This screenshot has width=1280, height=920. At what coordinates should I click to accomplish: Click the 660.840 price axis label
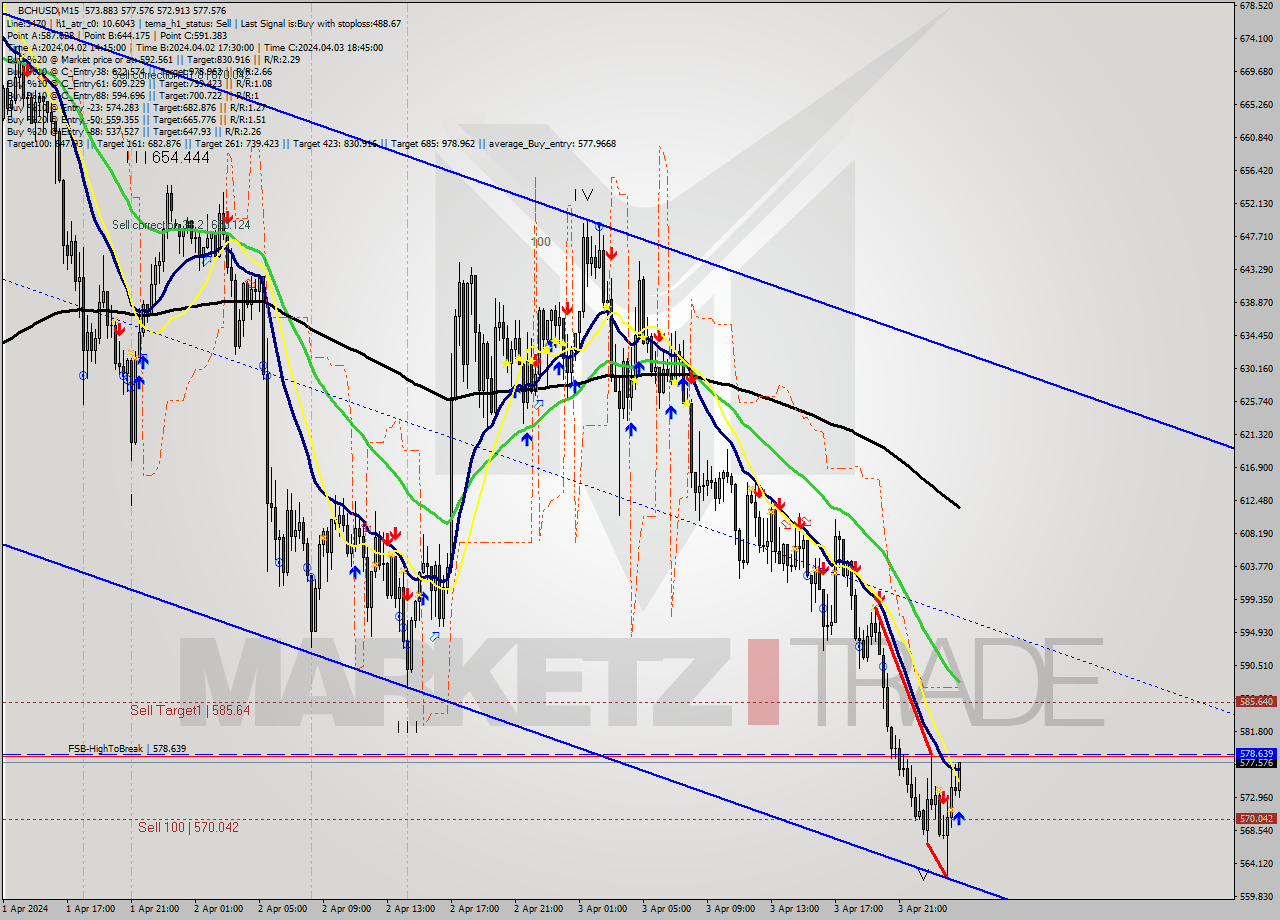(1256, 138)
